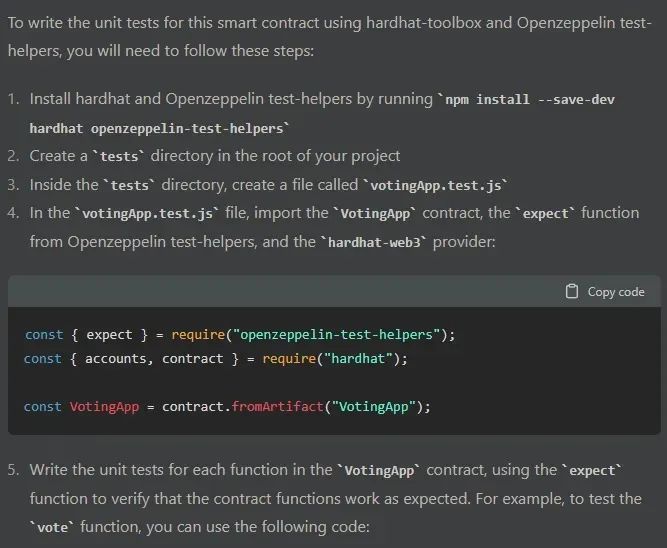Screen dimensions: 667x548
Task: Click the red VotingApp variable in code
Action: pos(104,407)
